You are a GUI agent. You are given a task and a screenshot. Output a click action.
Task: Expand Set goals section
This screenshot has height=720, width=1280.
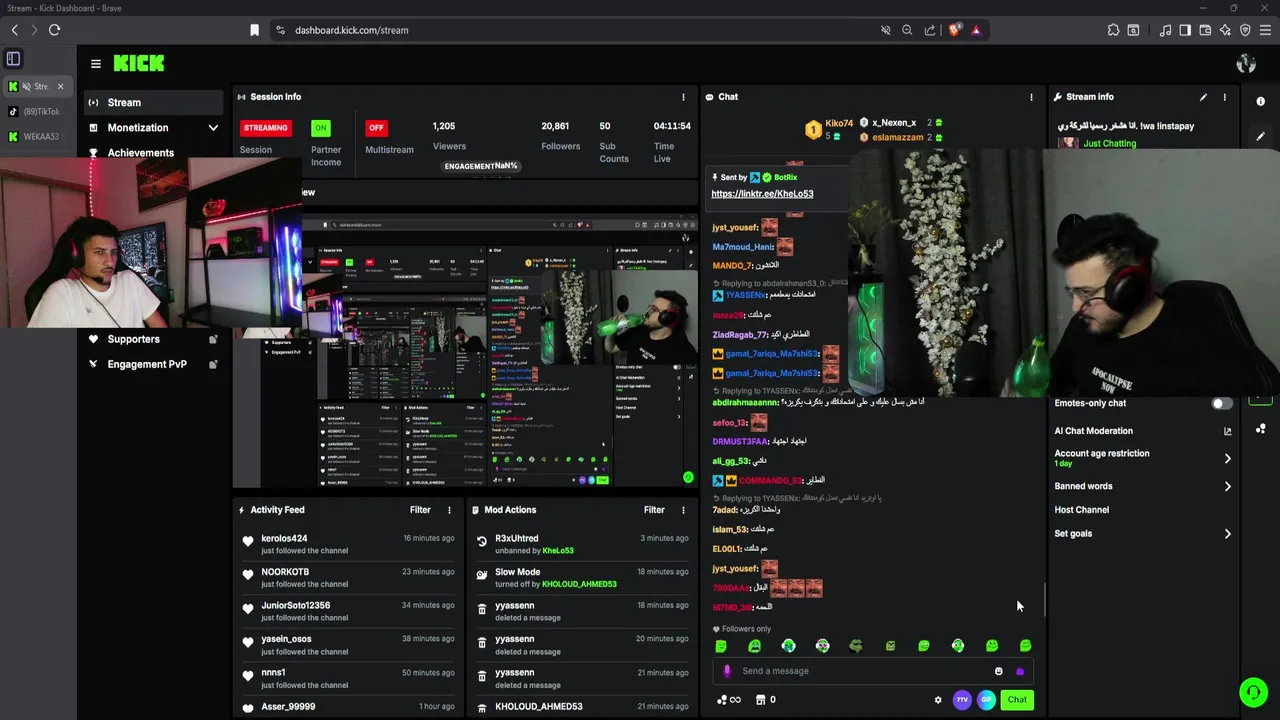click(1143, 534)
